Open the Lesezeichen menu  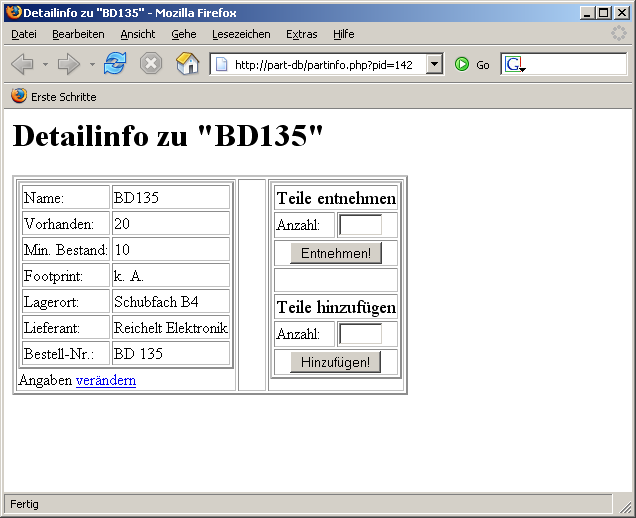[x=241, y=34]
